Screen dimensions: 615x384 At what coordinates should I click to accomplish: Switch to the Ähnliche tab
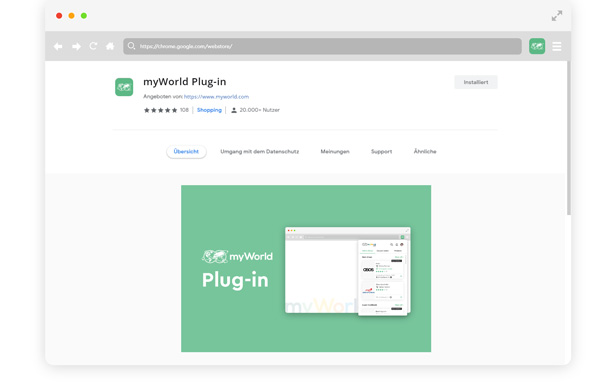[x=425, y=151]
